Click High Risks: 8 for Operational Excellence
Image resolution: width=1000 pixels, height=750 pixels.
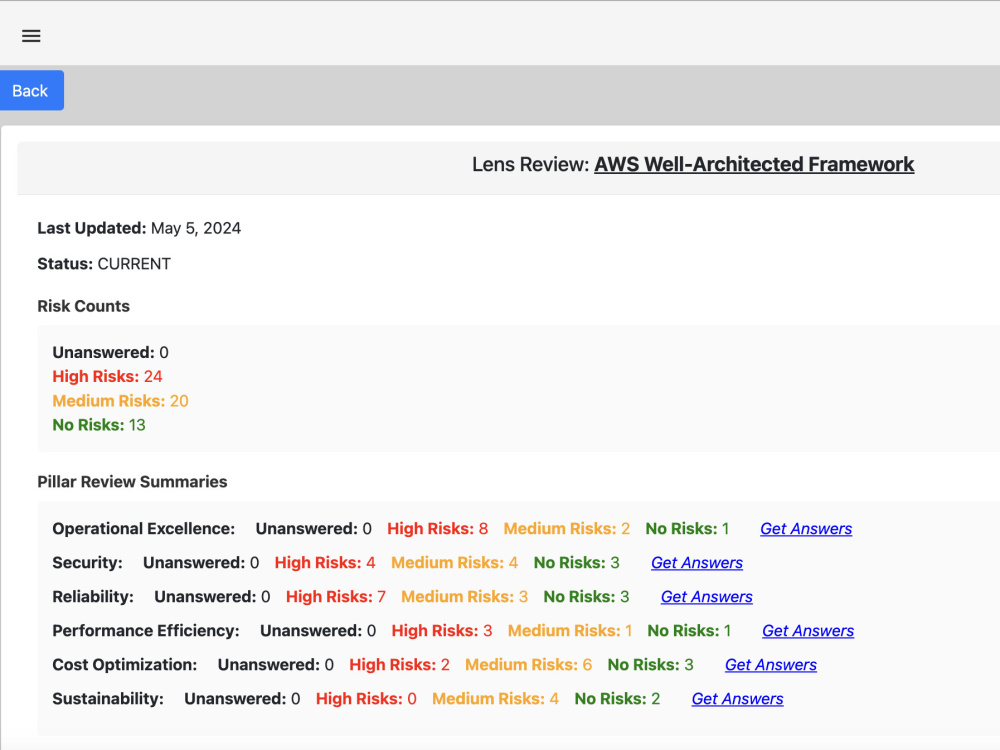click(437, 528)
